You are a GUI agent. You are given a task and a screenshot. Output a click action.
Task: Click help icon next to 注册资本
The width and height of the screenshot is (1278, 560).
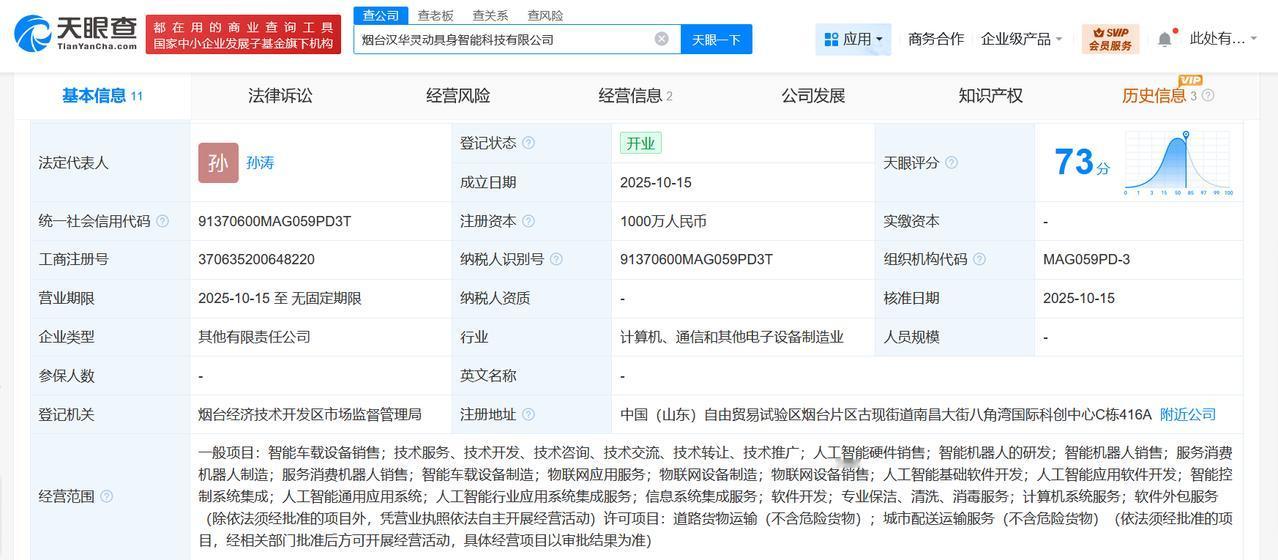tap(528, 221)
